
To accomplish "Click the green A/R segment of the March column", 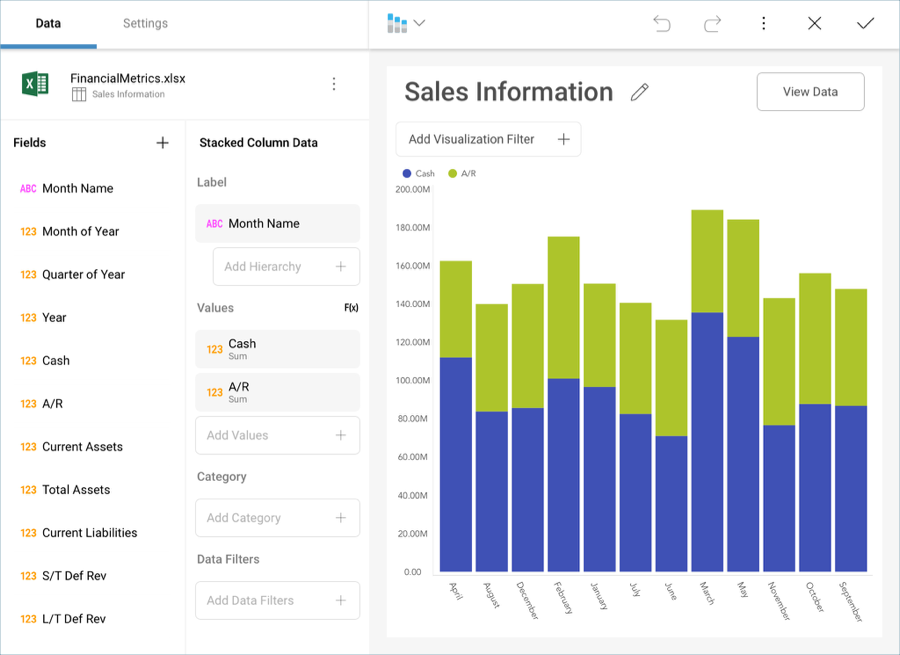I will [x=707, y=261].
